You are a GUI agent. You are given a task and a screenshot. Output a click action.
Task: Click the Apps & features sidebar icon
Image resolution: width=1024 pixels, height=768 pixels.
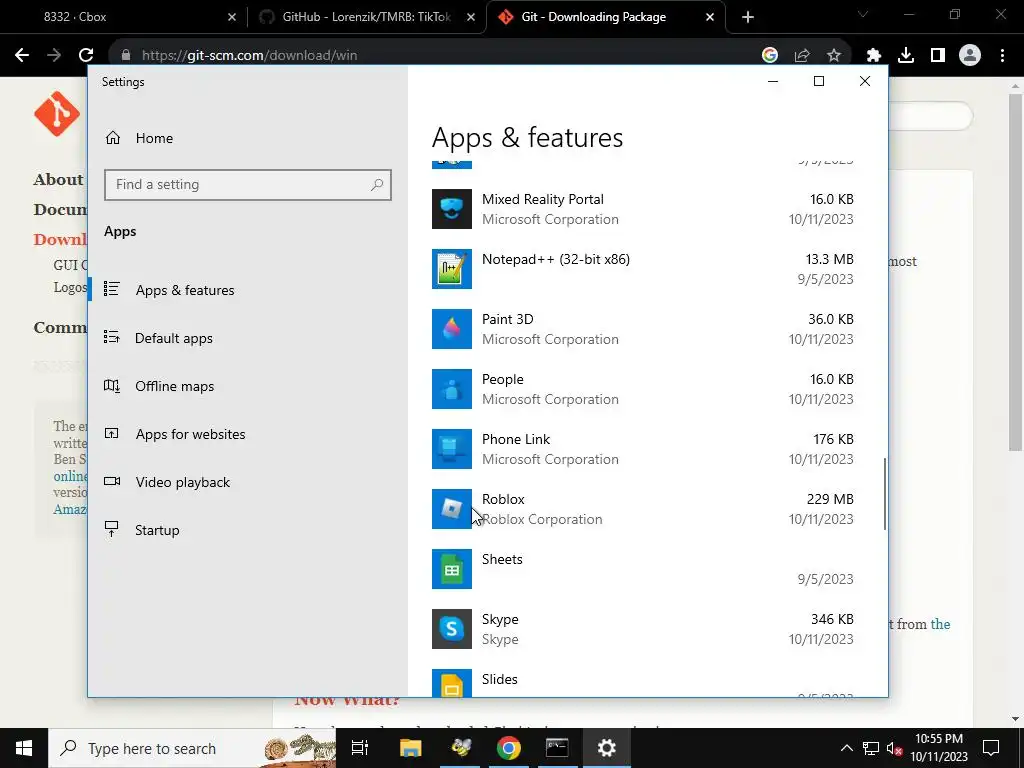[x=112, y=289]
